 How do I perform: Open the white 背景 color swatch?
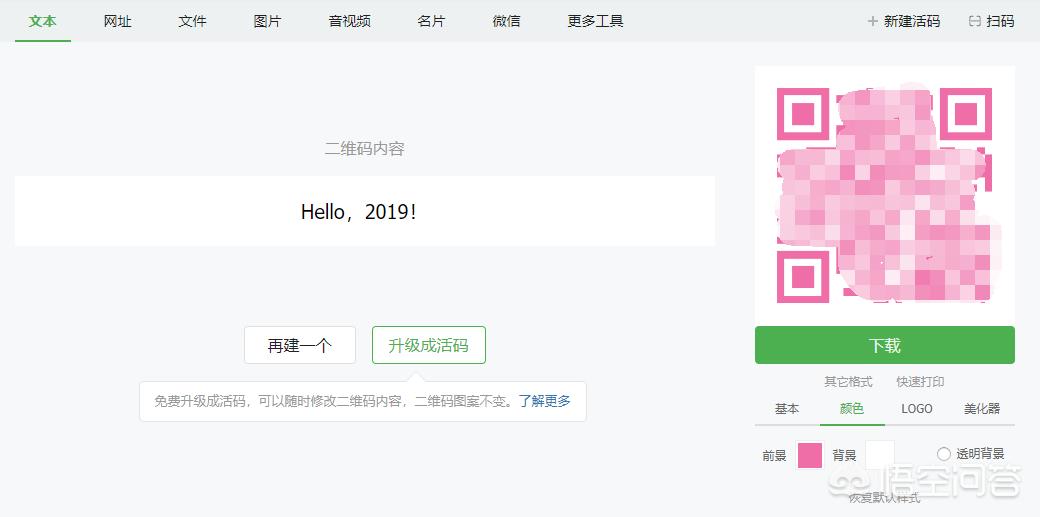(x=880, y=455)
